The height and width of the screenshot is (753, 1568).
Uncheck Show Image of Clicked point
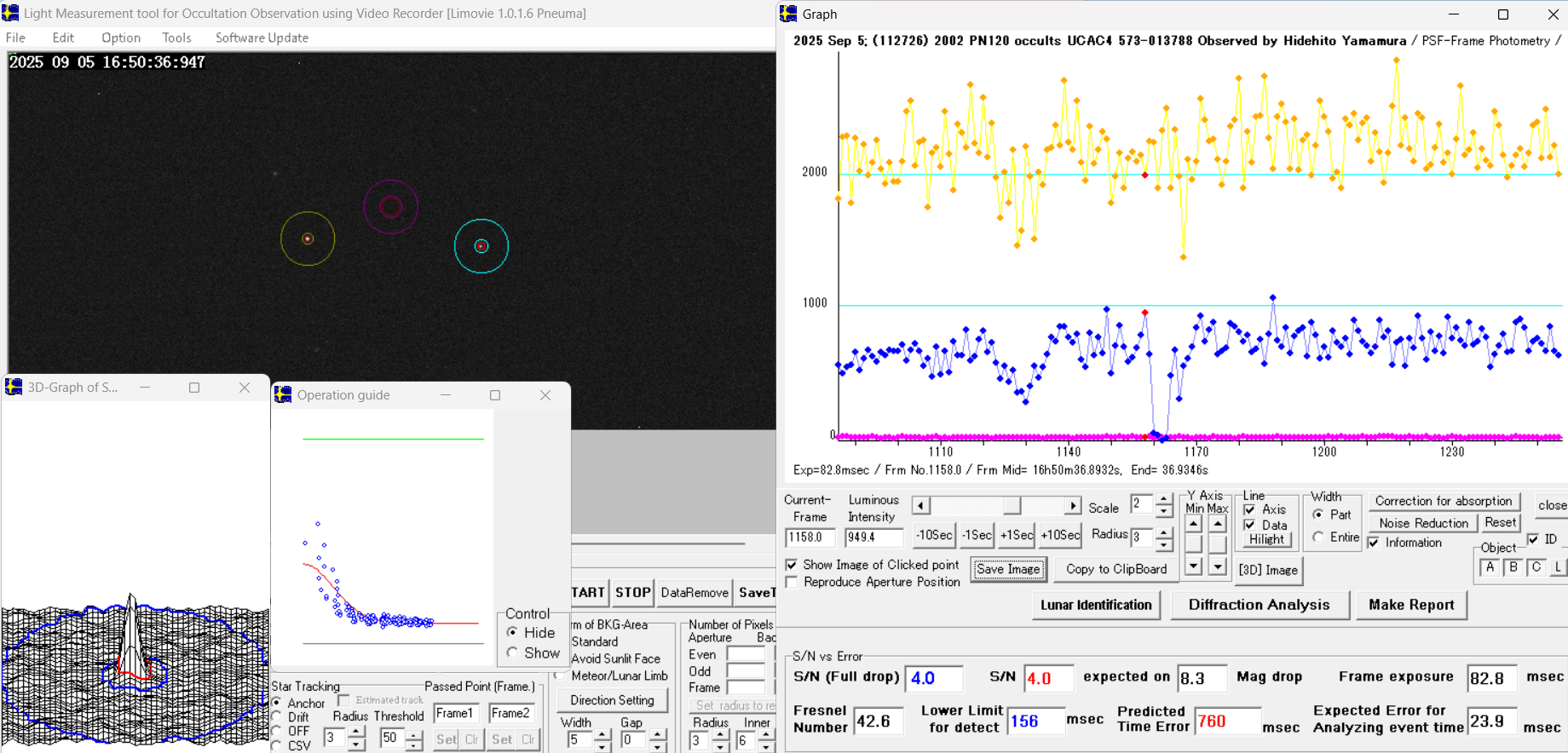click(792, 565)
